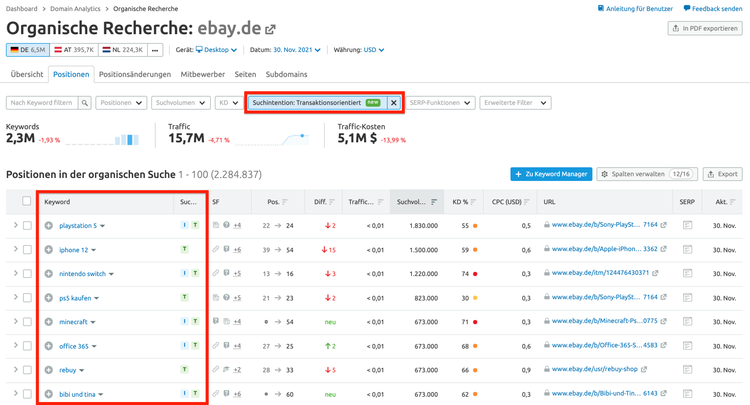This screenshot has width=750, height=405.
Task: Tick the checkbox for ps5 kaufen row
Action: [x=27, y=298]
